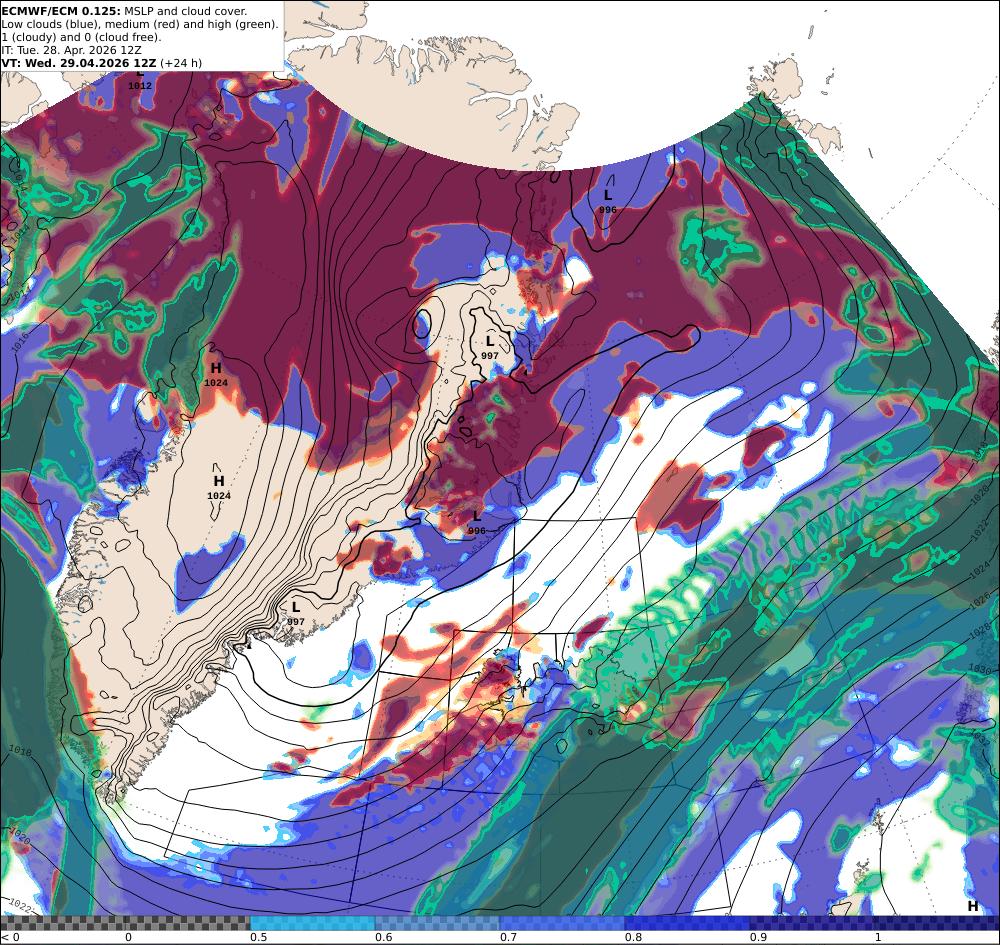
Task: Click the 0.6–0.7 colorbar segment
Action: 438,923
